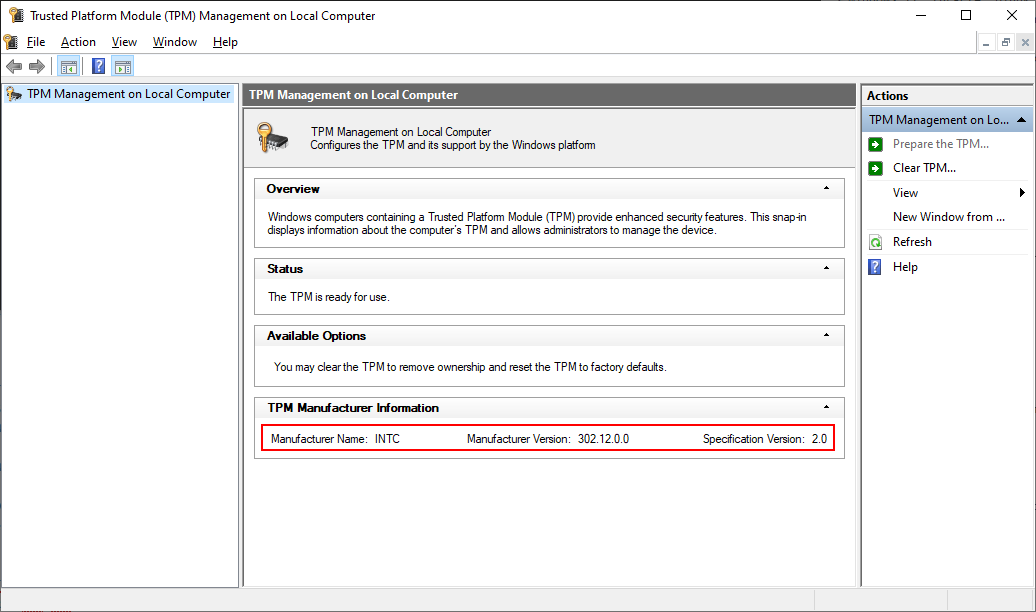
Task: Click the key icon in menu bar
Action: pyautogui.click(x=11, y=42)
